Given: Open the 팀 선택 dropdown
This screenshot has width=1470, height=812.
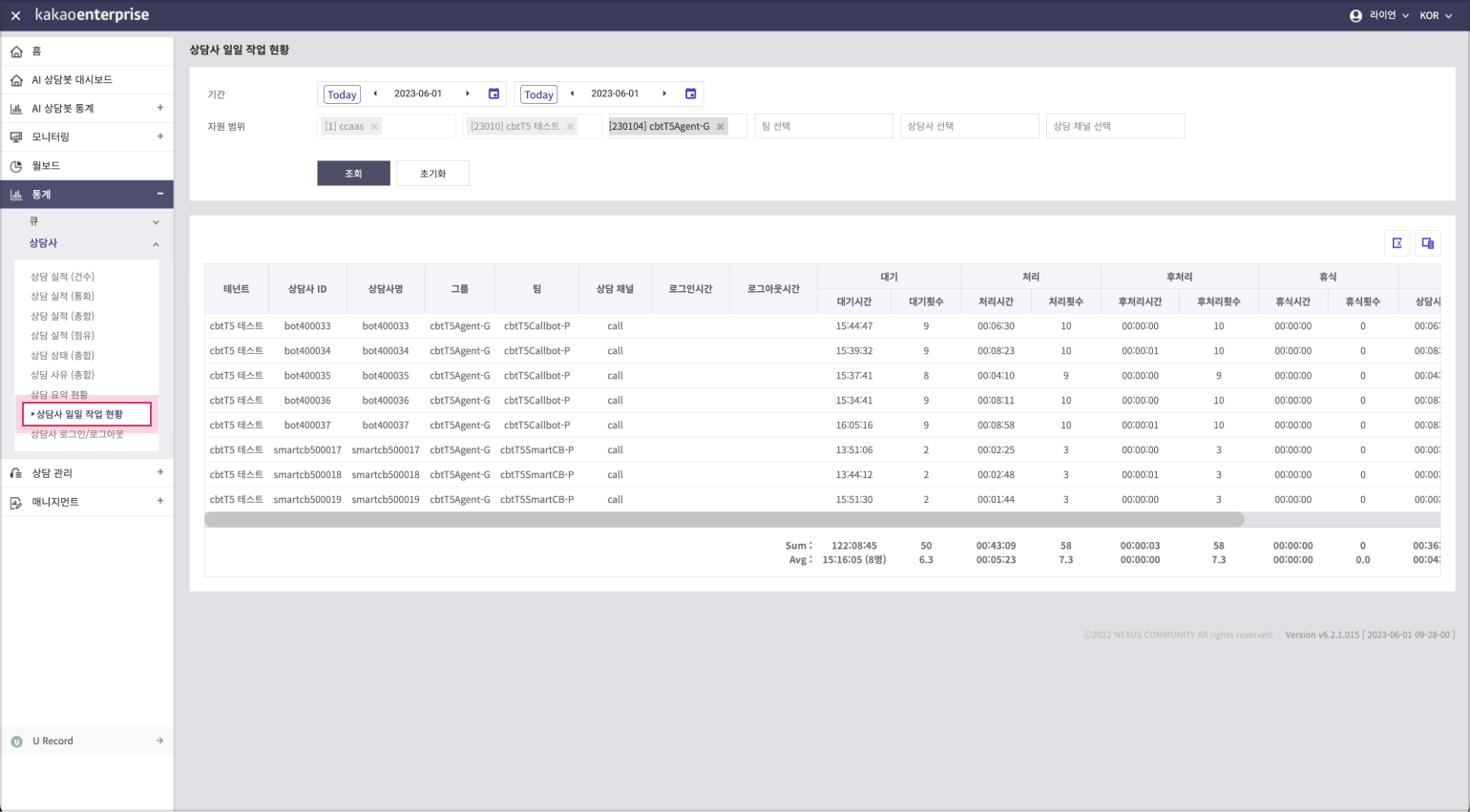Looking at the screenshot, I should [x=823, y=126].
